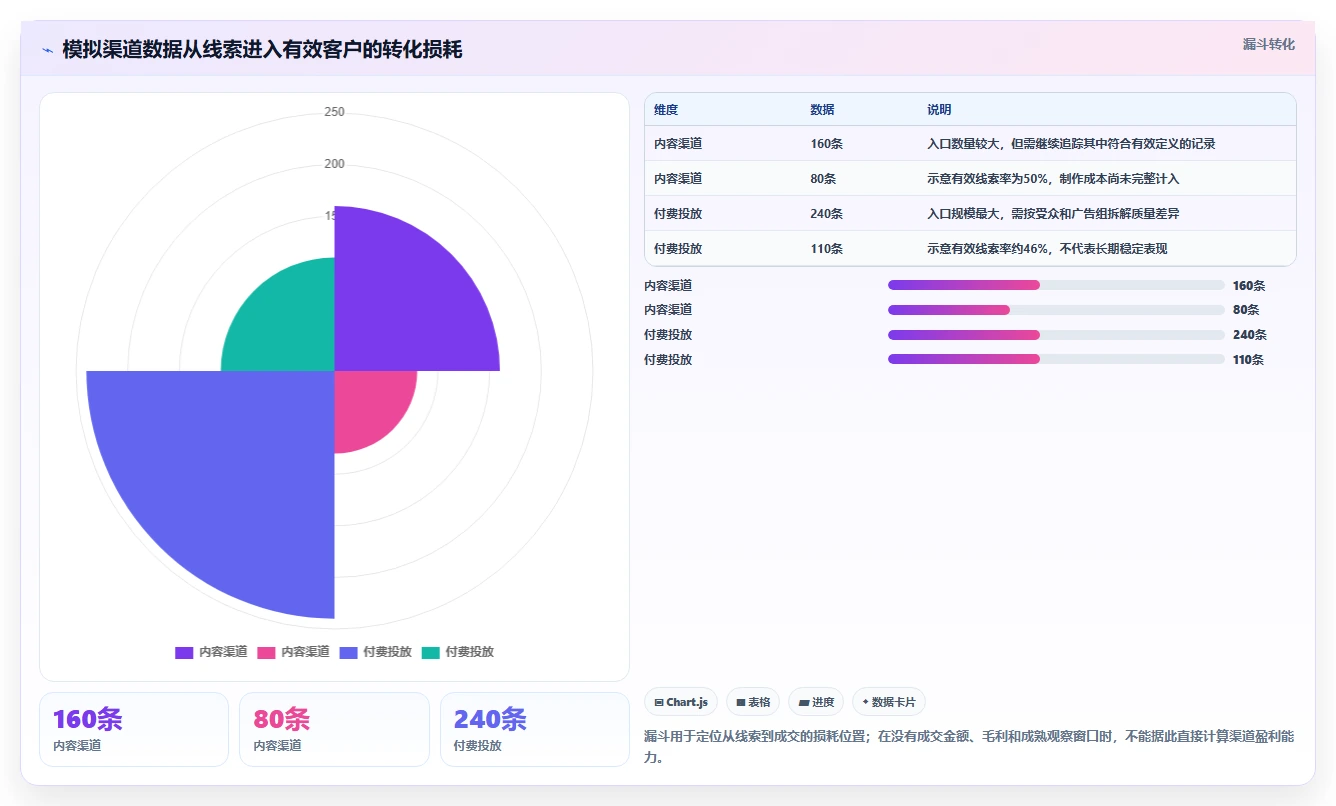Click the 数据 column header
This screenshot has width=1336, height=806.
point(822,110)
